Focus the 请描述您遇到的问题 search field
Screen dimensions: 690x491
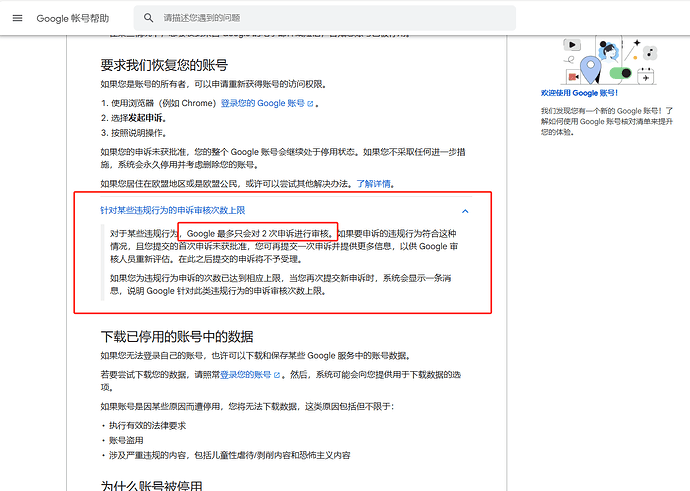[x=324, y=18]
